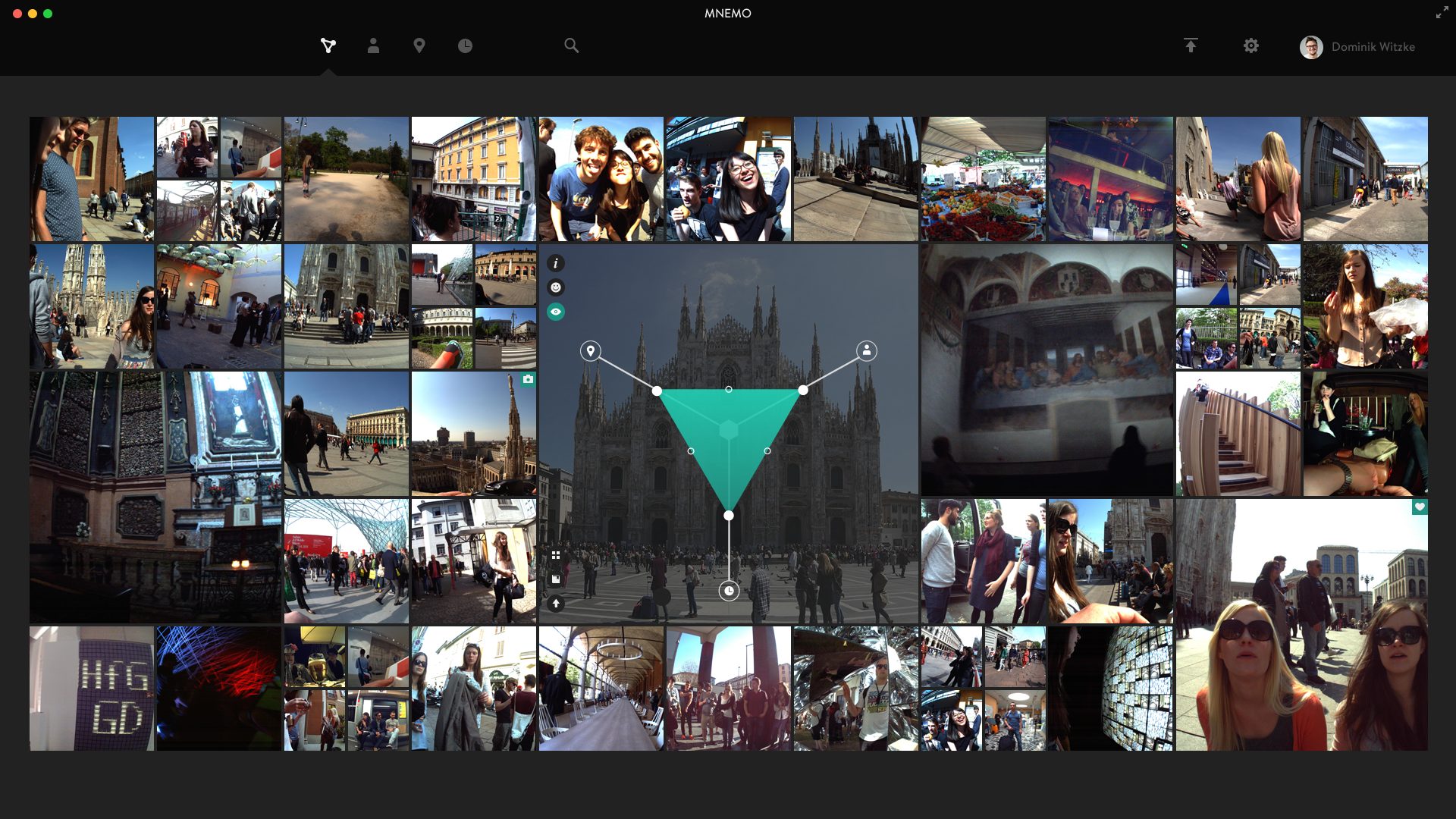Click the person node of the triangle

point(867,350)
